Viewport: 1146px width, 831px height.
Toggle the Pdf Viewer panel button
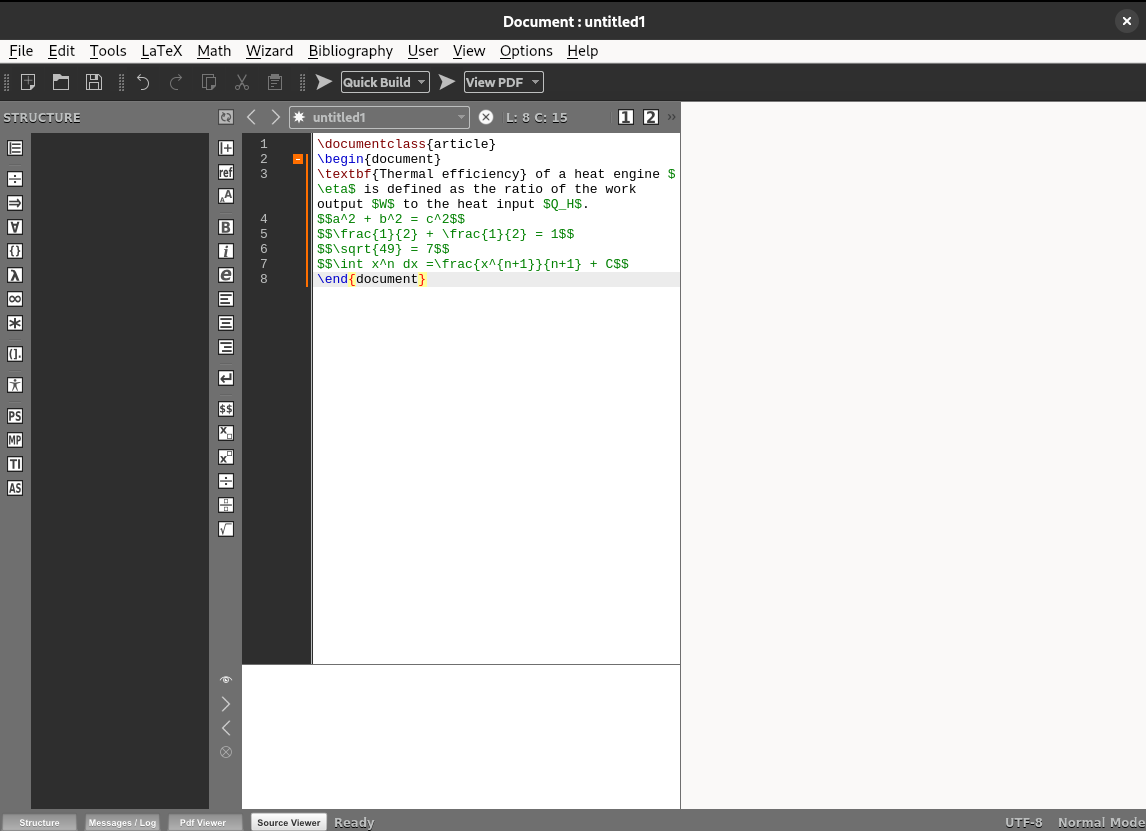(203, 822)
